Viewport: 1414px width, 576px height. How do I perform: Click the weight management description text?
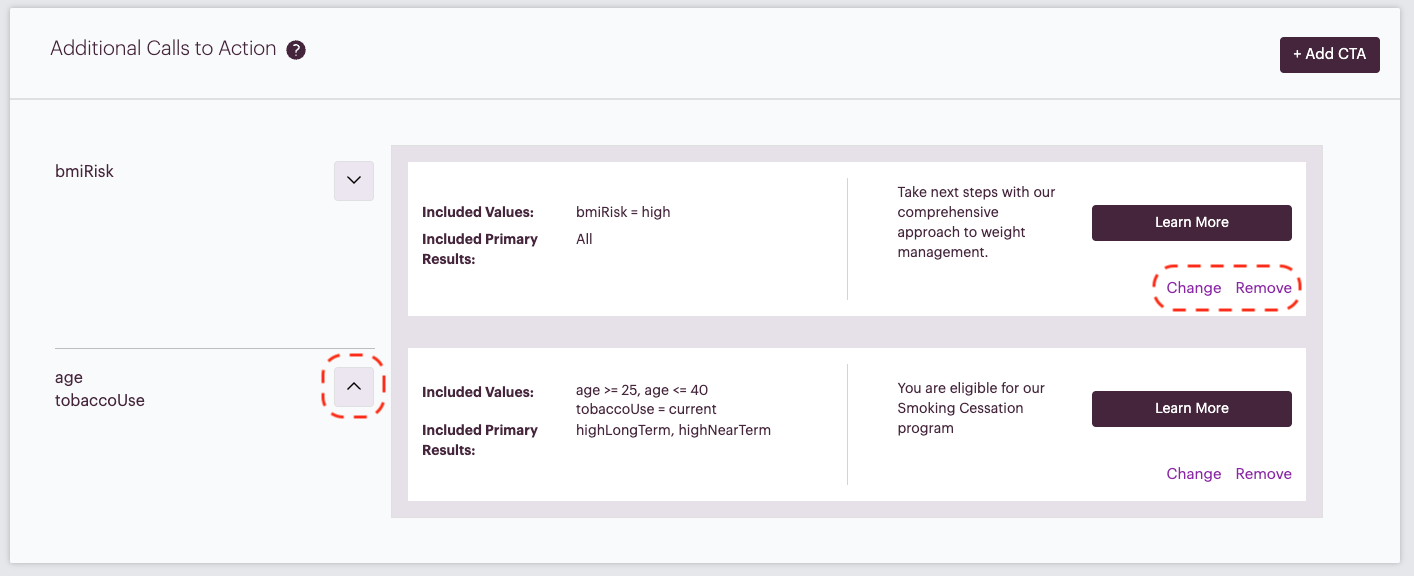tap(976, 222)
